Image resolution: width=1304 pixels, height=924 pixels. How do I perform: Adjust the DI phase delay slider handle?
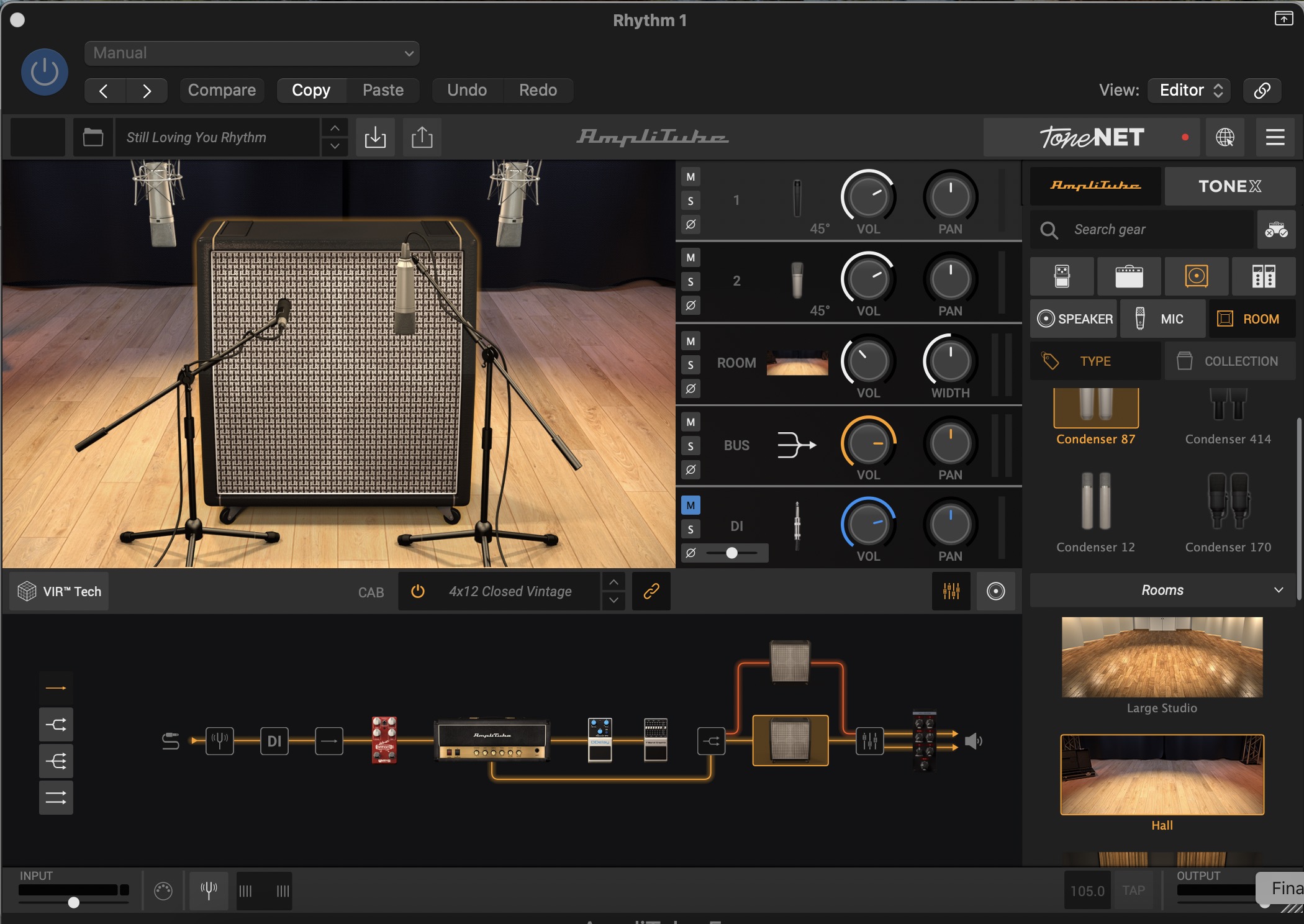coord(732,553)
